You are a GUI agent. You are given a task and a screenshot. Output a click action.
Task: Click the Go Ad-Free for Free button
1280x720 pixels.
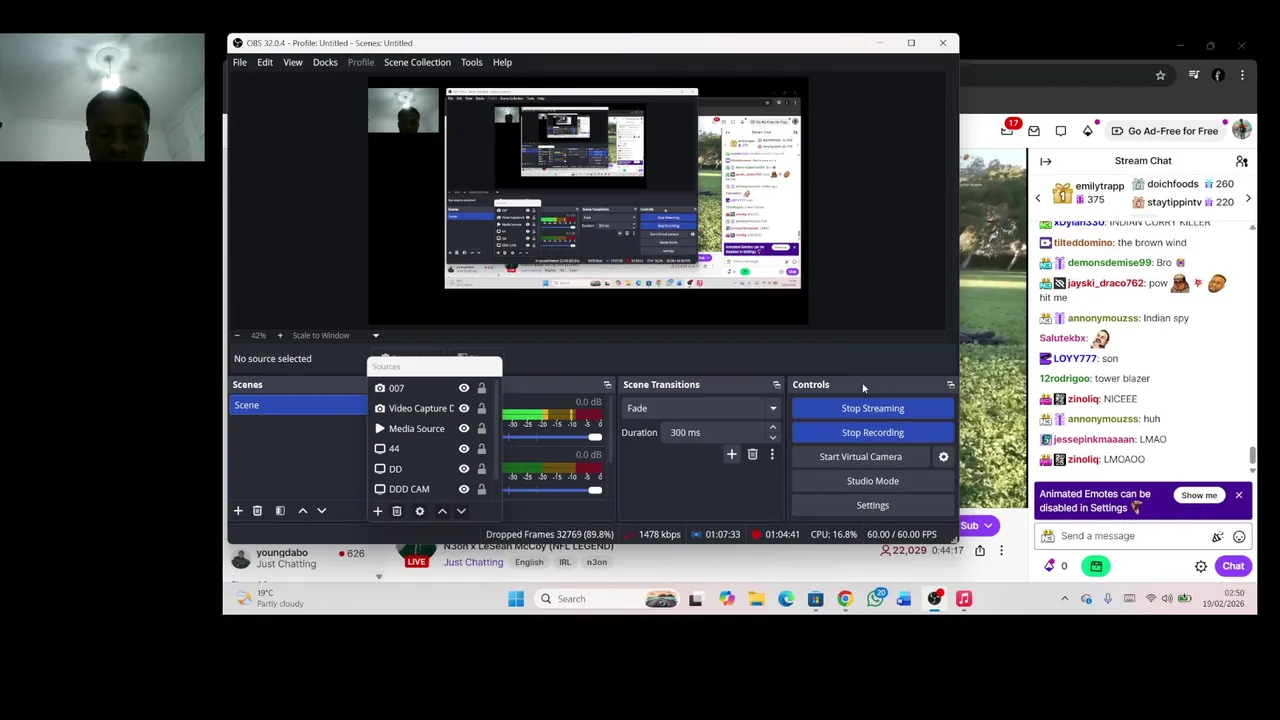click(1165, 131)
